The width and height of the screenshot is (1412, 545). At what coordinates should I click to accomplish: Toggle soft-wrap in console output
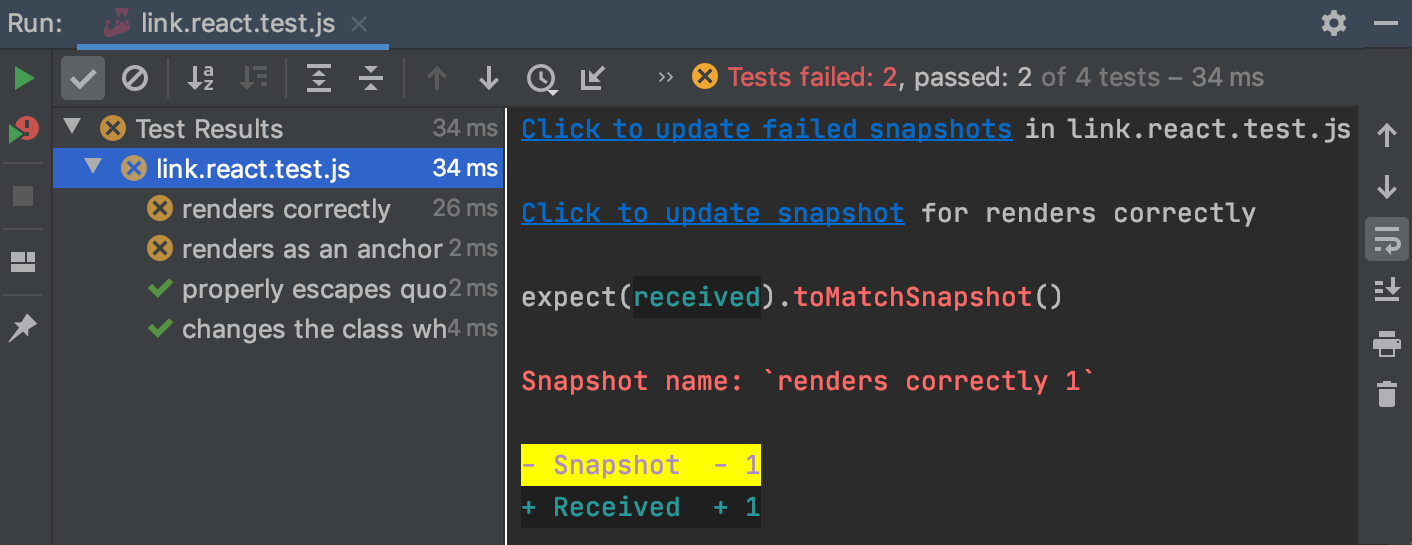[x=1386, y=239]
